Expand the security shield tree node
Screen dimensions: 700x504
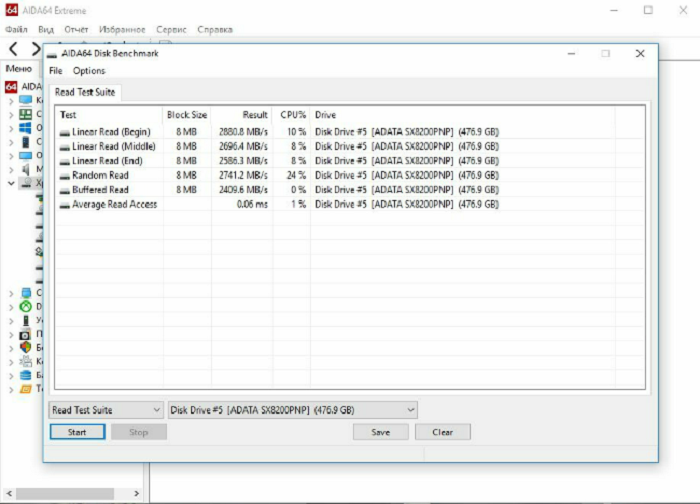[11, 348]
